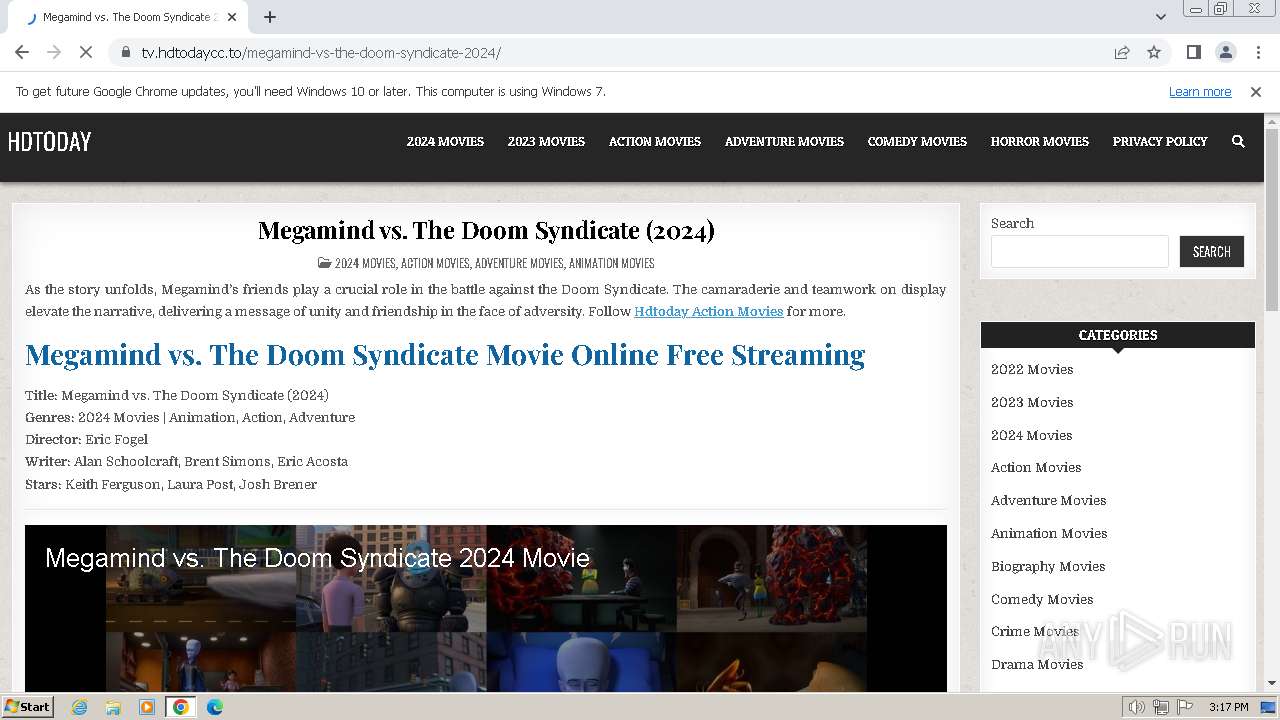
Task: Open the new tab plus button
Action: (x=270, y=17)
